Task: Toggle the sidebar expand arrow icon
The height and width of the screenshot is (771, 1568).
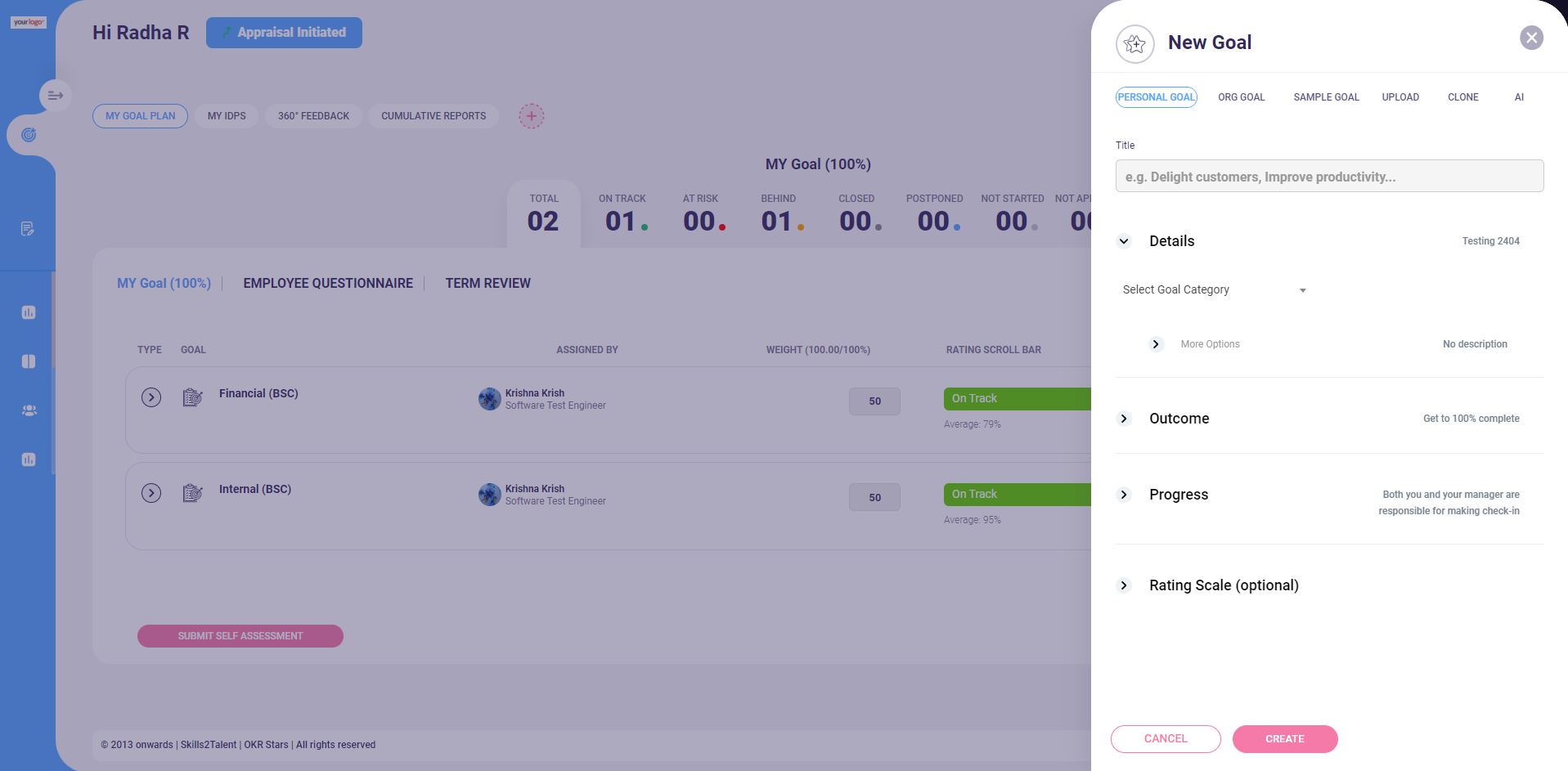Action: point(56,96)
